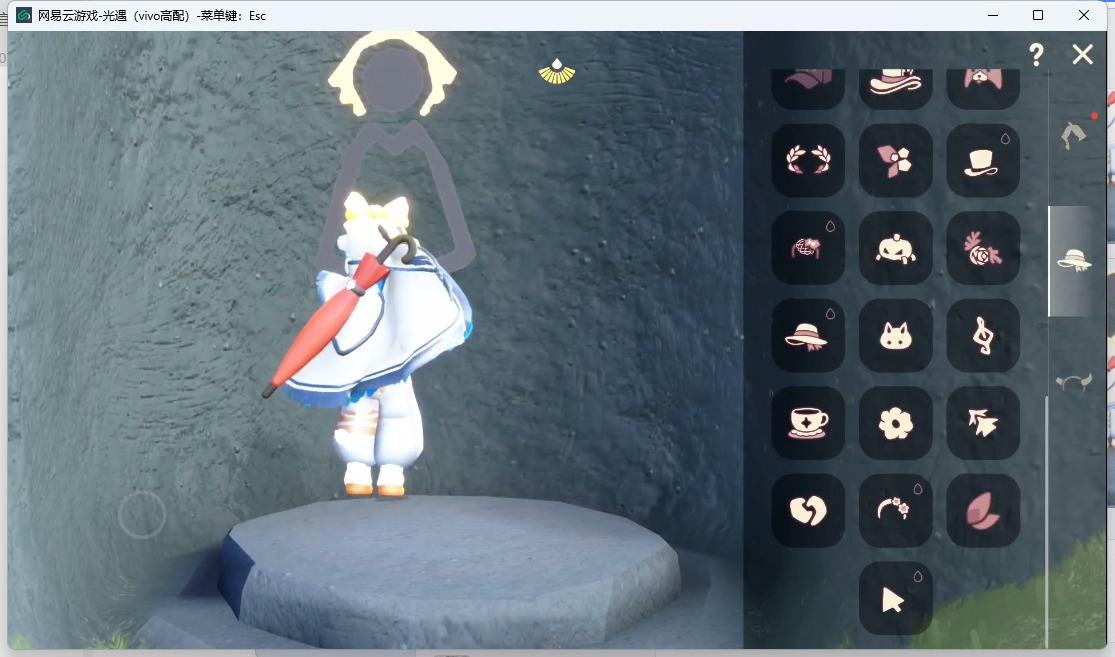1115x657 pixels.
Task: Pick the double arrow cursor accessory
Action: [x=983, y=422]
